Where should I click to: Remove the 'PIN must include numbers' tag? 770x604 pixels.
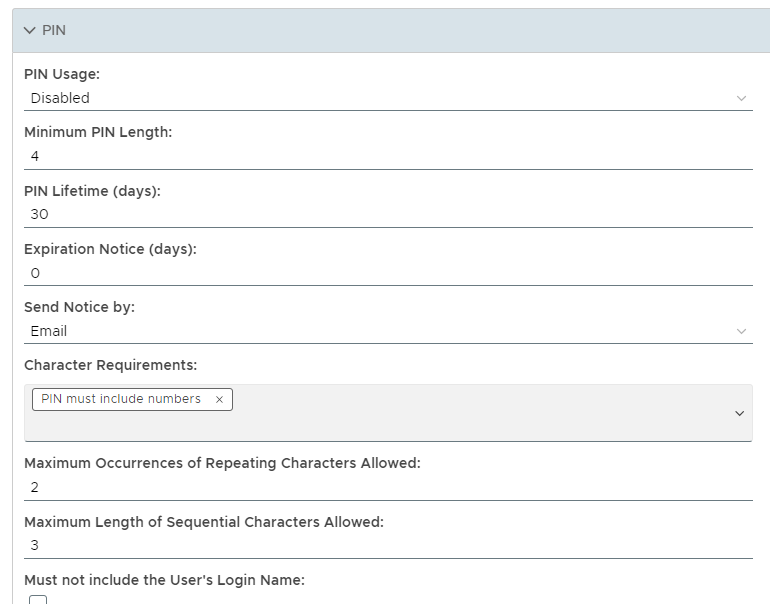(x=220, y=399)
